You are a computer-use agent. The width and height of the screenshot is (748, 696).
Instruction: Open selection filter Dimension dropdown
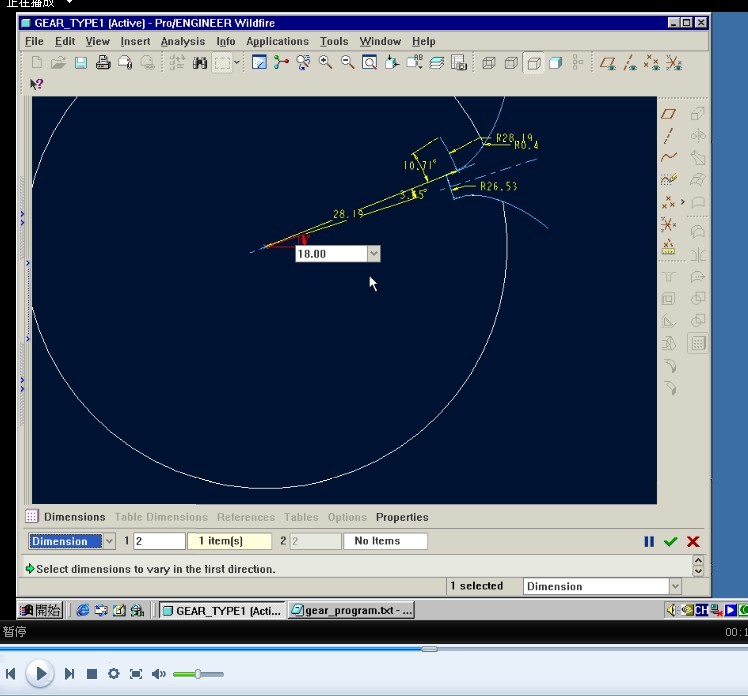click(675, 586)
